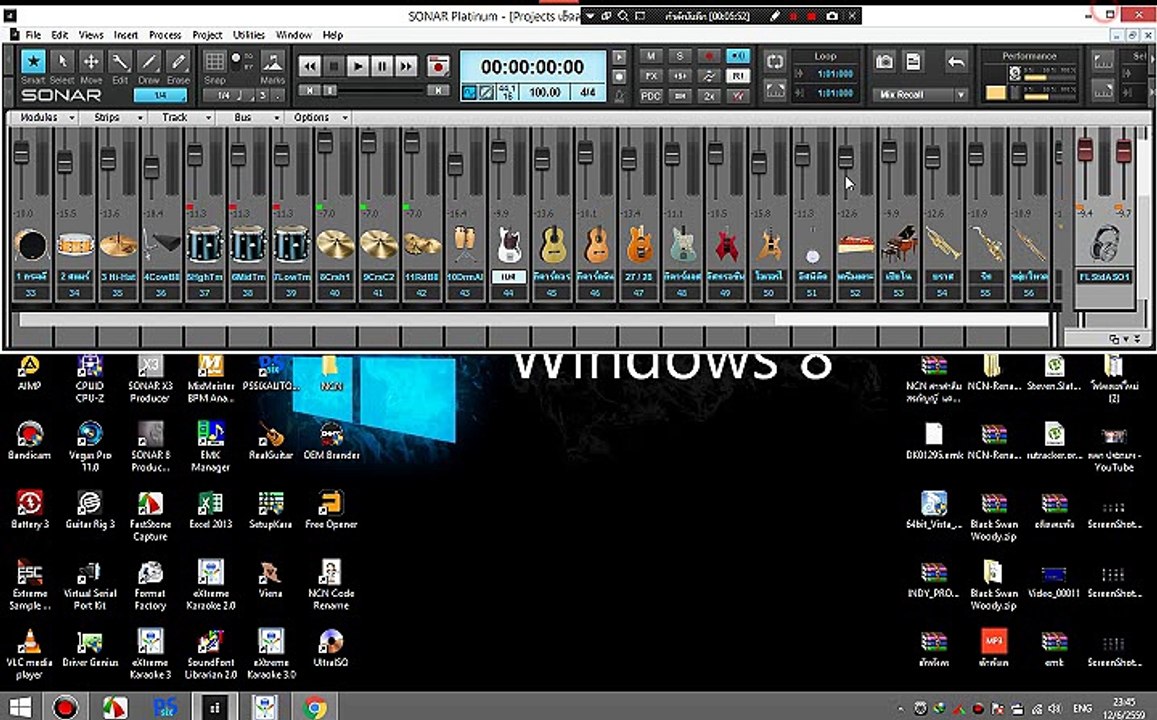The height and width of the screenshot is (720, 1157).
Task: Toggle global arm record button
Action: pos(708,56)
